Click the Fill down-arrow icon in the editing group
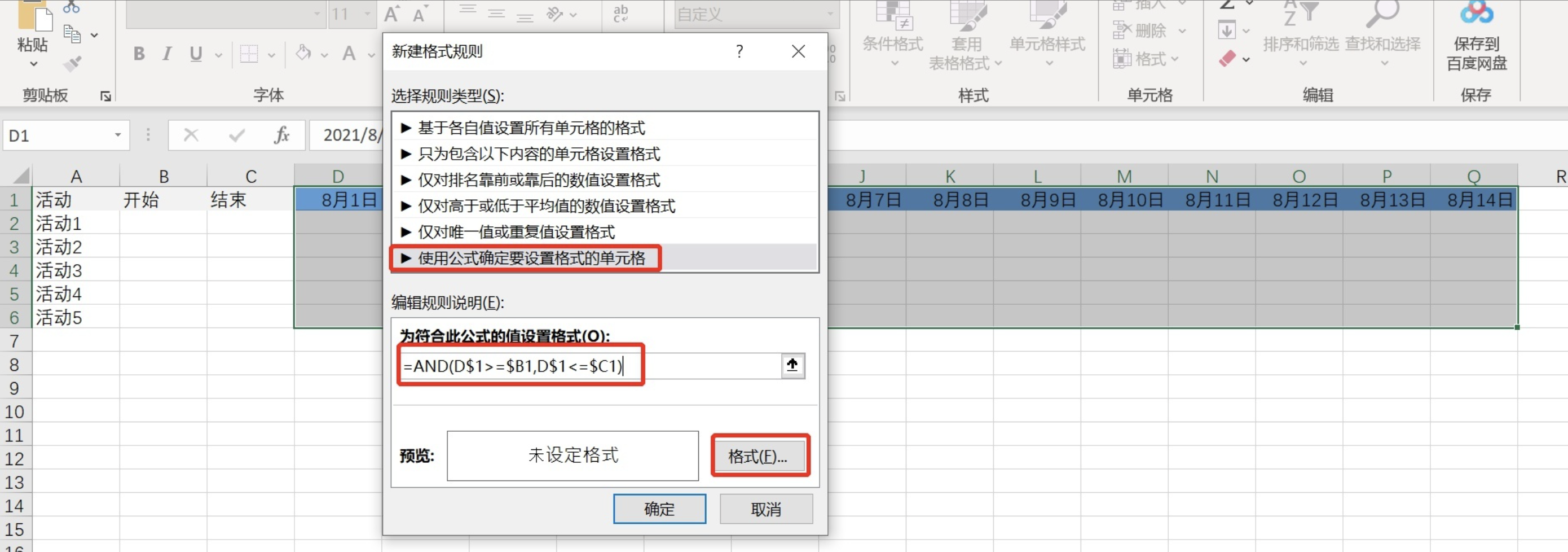The width and height of the screenshot is (1568, 552). pos(1227,30)
